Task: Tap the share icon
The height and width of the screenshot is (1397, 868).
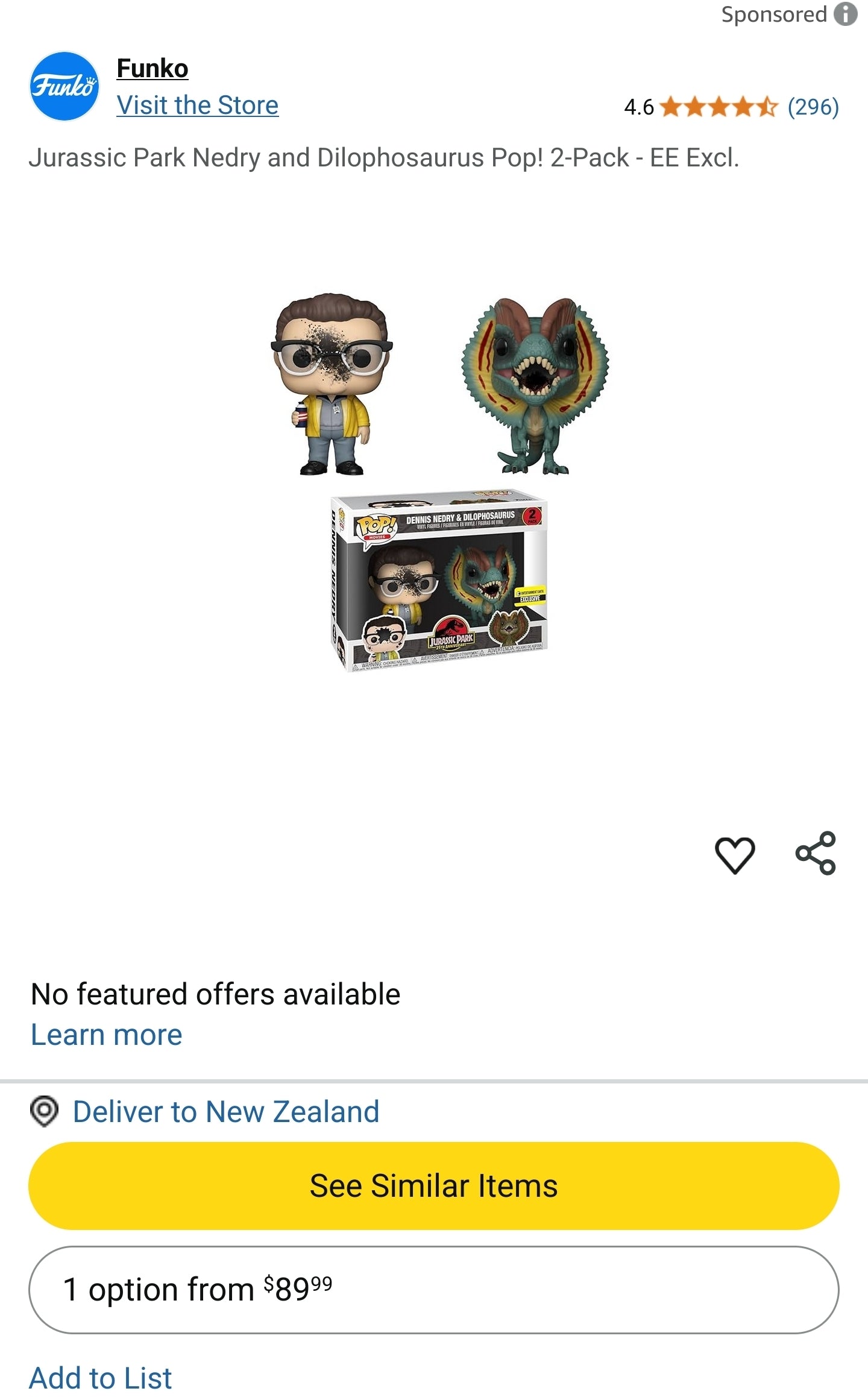Action: click(x=816, y=853)
